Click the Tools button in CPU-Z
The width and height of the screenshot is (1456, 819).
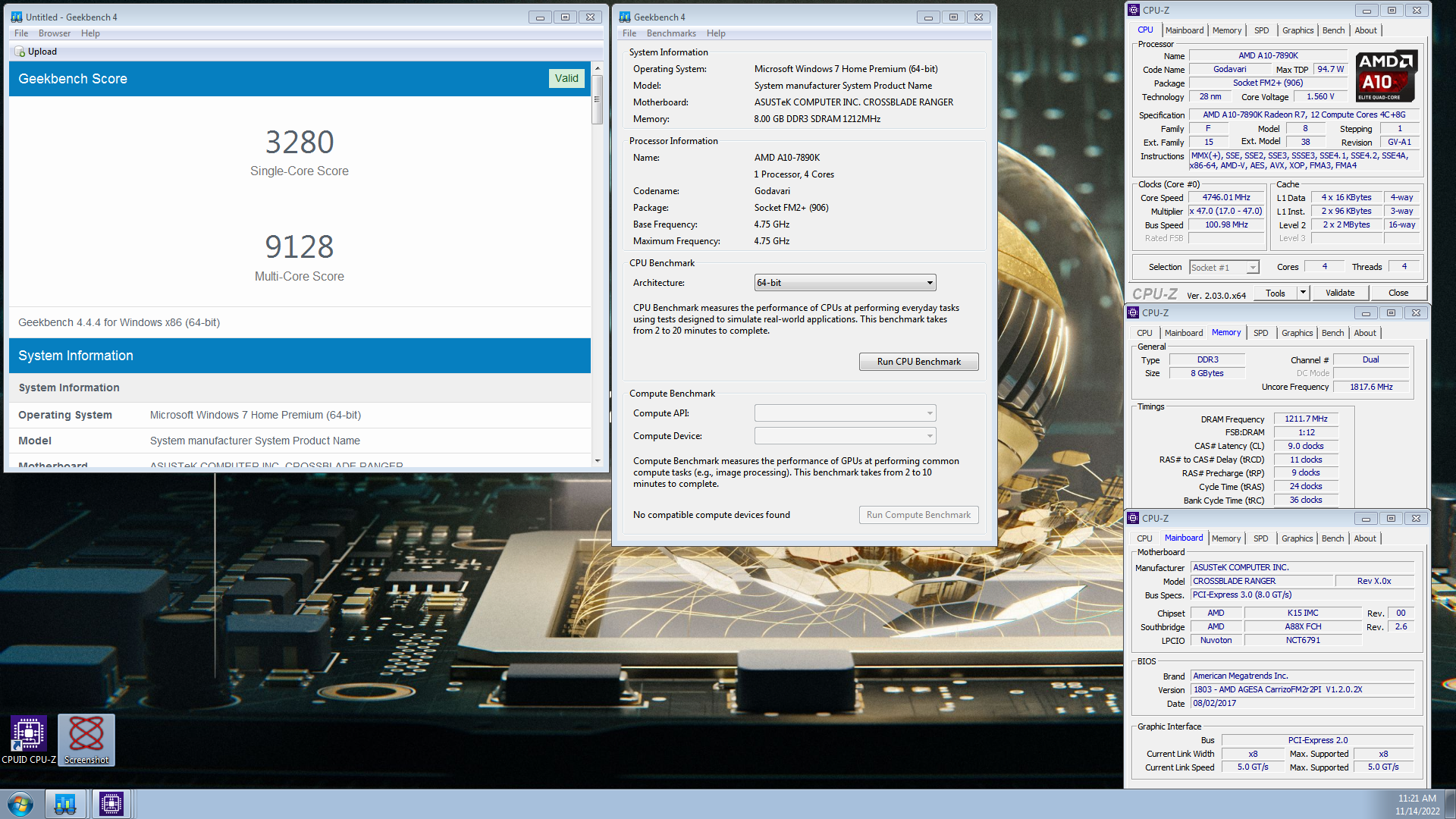[1276, 293]
